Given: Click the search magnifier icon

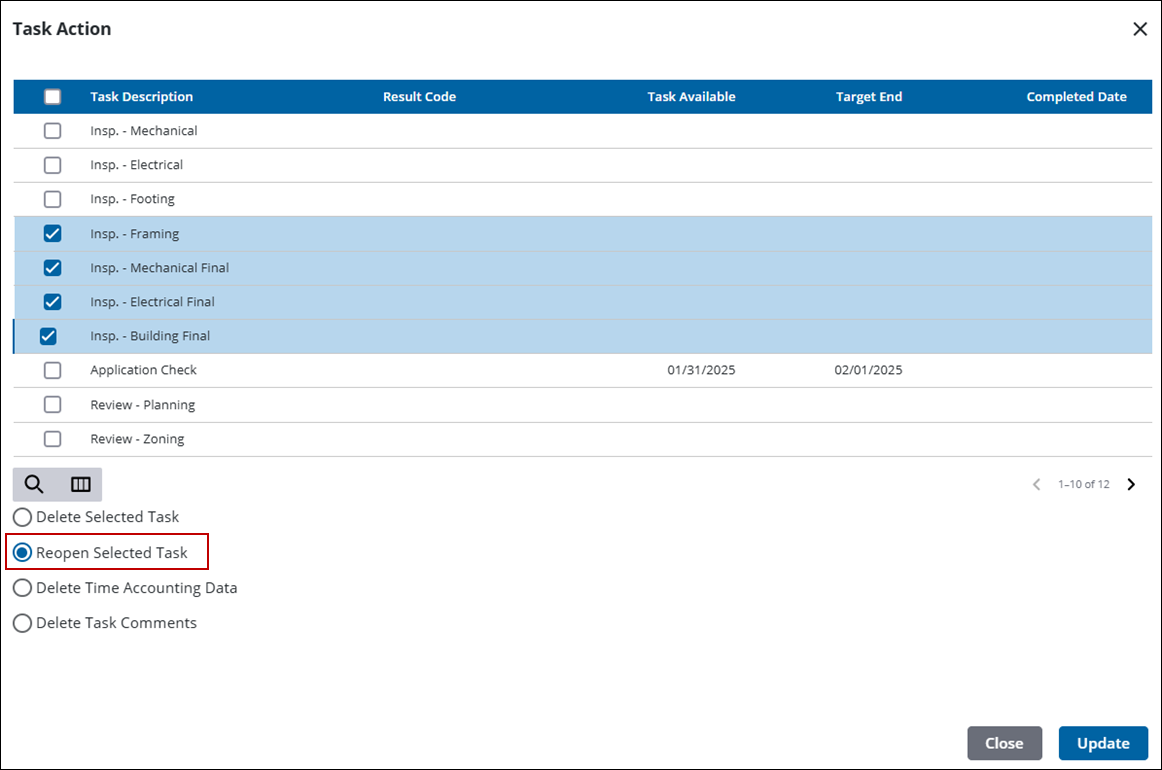Looking at the screenshot, I should 34,485.
